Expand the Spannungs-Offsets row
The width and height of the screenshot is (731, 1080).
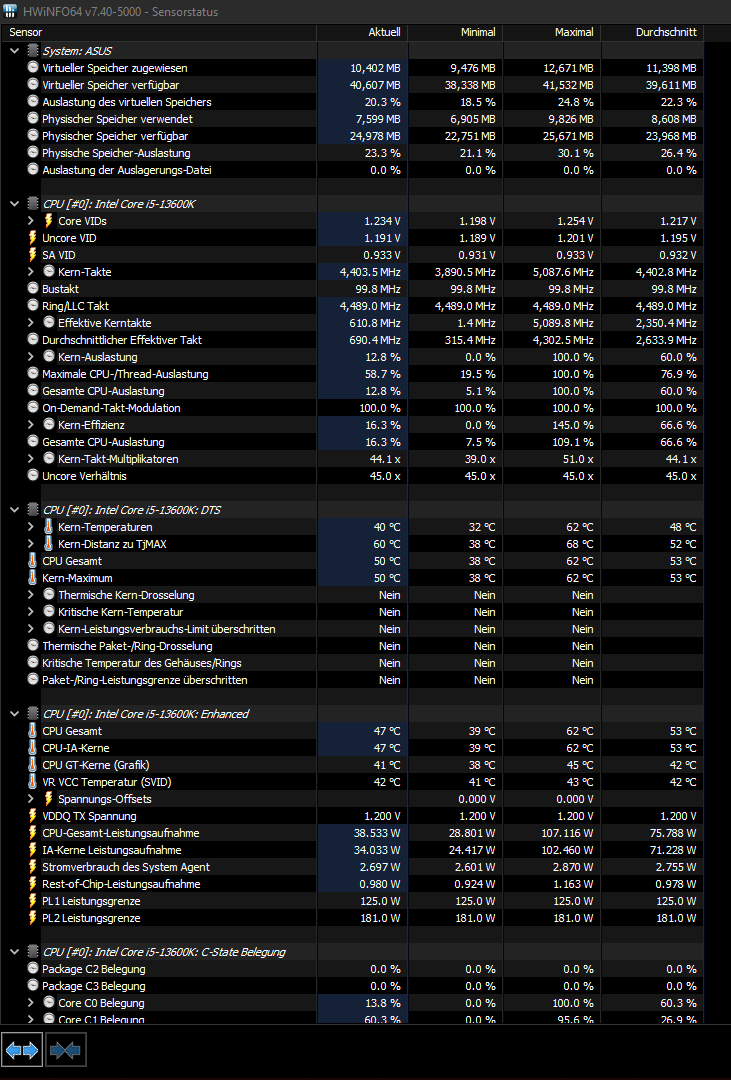[x=30, y=798]
